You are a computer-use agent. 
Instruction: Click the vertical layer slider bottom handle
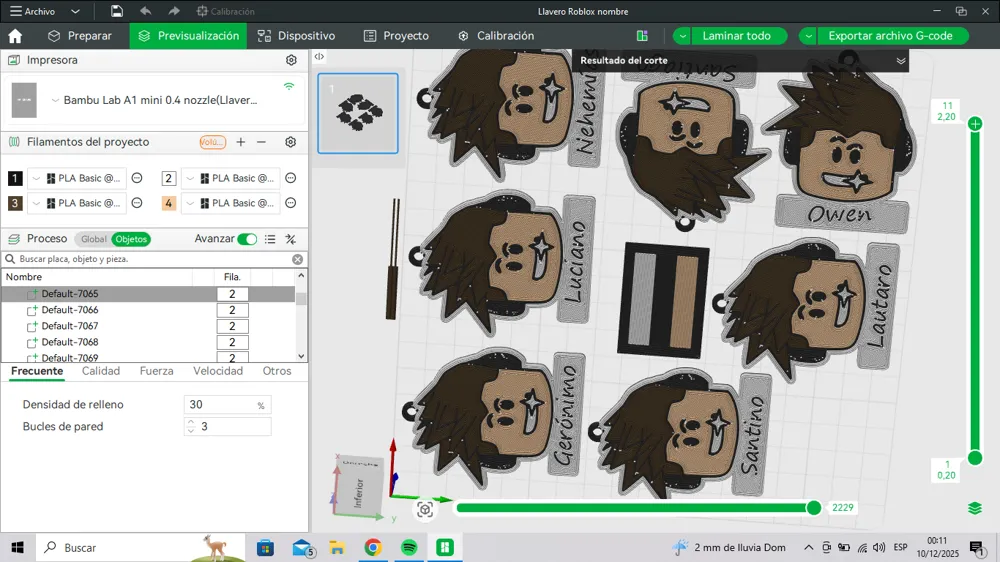tap(975, 457)
